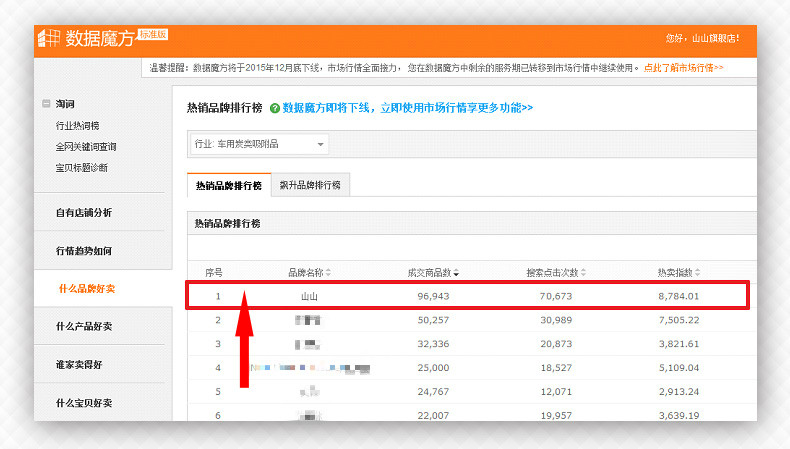Sort by 热卖指数 column
Screen dimensions: 790x449
tap(679, 273)
